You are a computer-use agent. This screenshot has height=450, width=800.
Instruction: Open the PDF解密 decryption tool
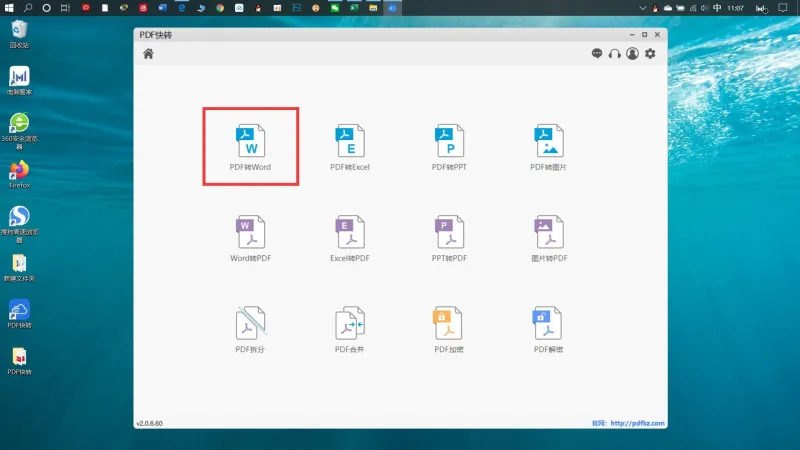click(548, 329)
